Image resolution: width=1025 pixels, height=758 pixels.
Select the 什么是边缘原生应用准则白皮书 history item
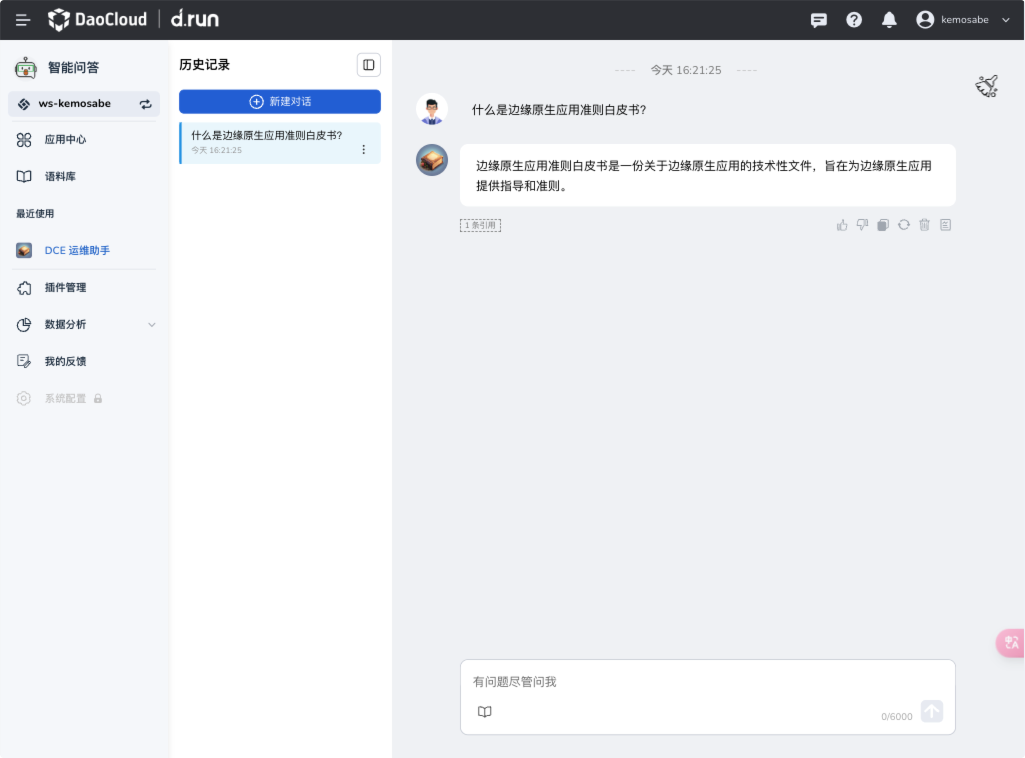point(280,142)
